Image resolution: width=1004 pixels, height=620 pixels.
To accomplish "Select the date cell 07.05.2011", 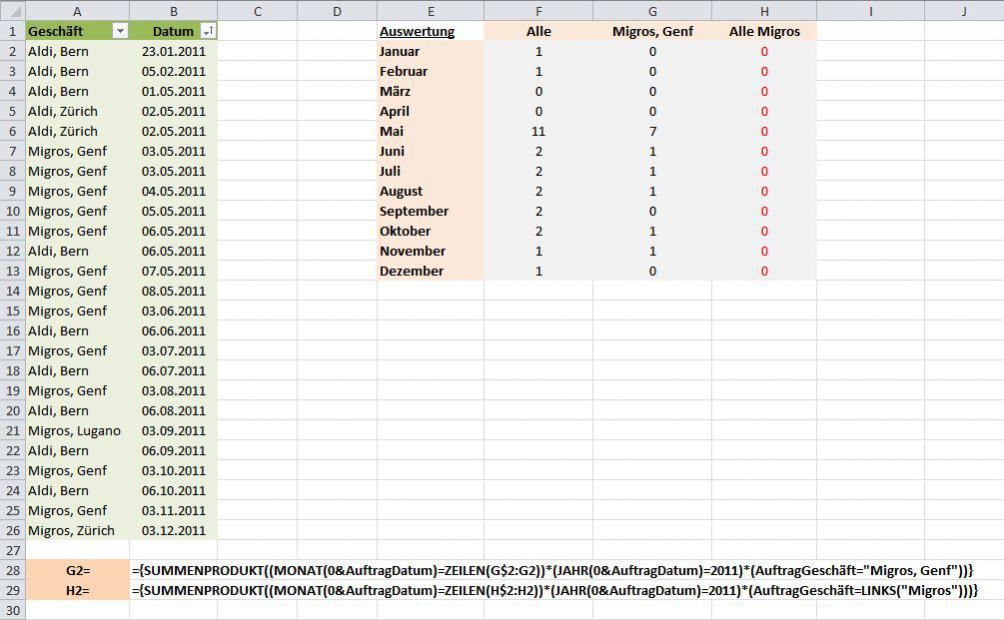I will click(x=174, y=271).
